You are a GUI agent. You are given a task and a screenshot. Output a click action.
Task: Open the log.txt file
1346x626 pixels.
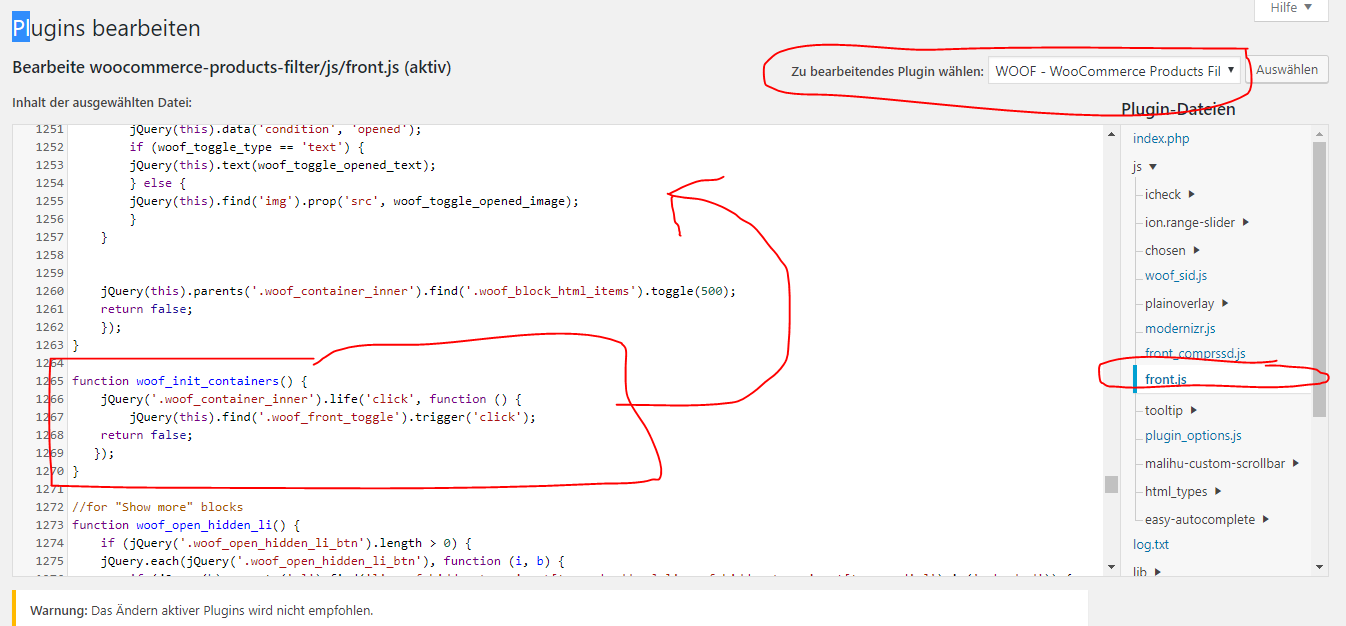pyautogui.click(x=1151, y=545)
